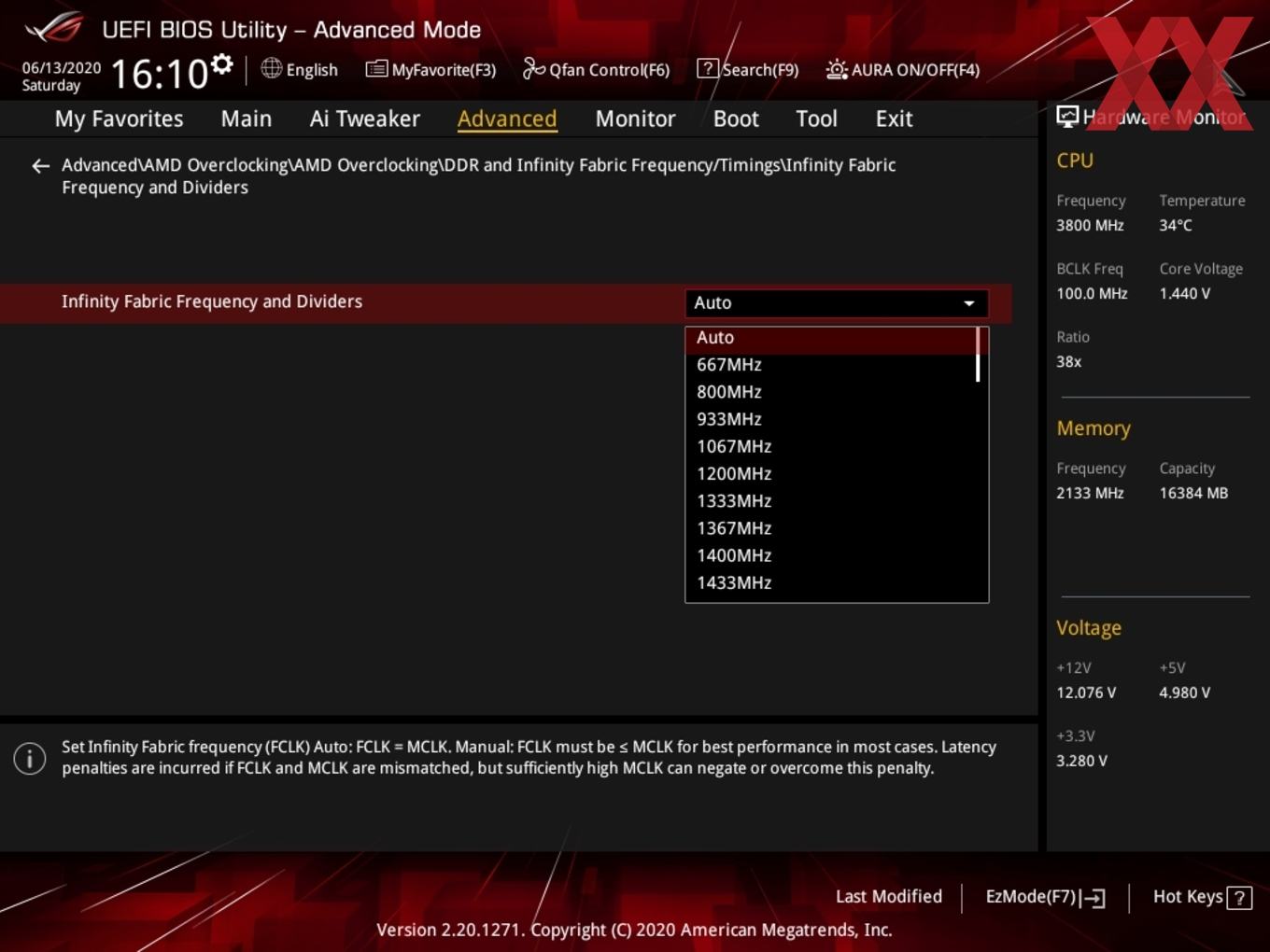
Task: Click the +12V 12.076 V reading
Action: click(x=1086, y=693)
